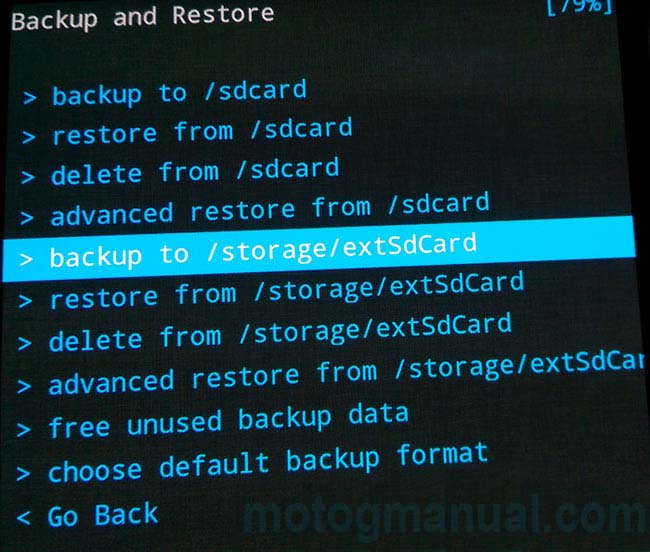Image resolution: width=650 pixels, height=552 pixels.
Task: Choose delete from /sdcard option
Action: point(195,172)
